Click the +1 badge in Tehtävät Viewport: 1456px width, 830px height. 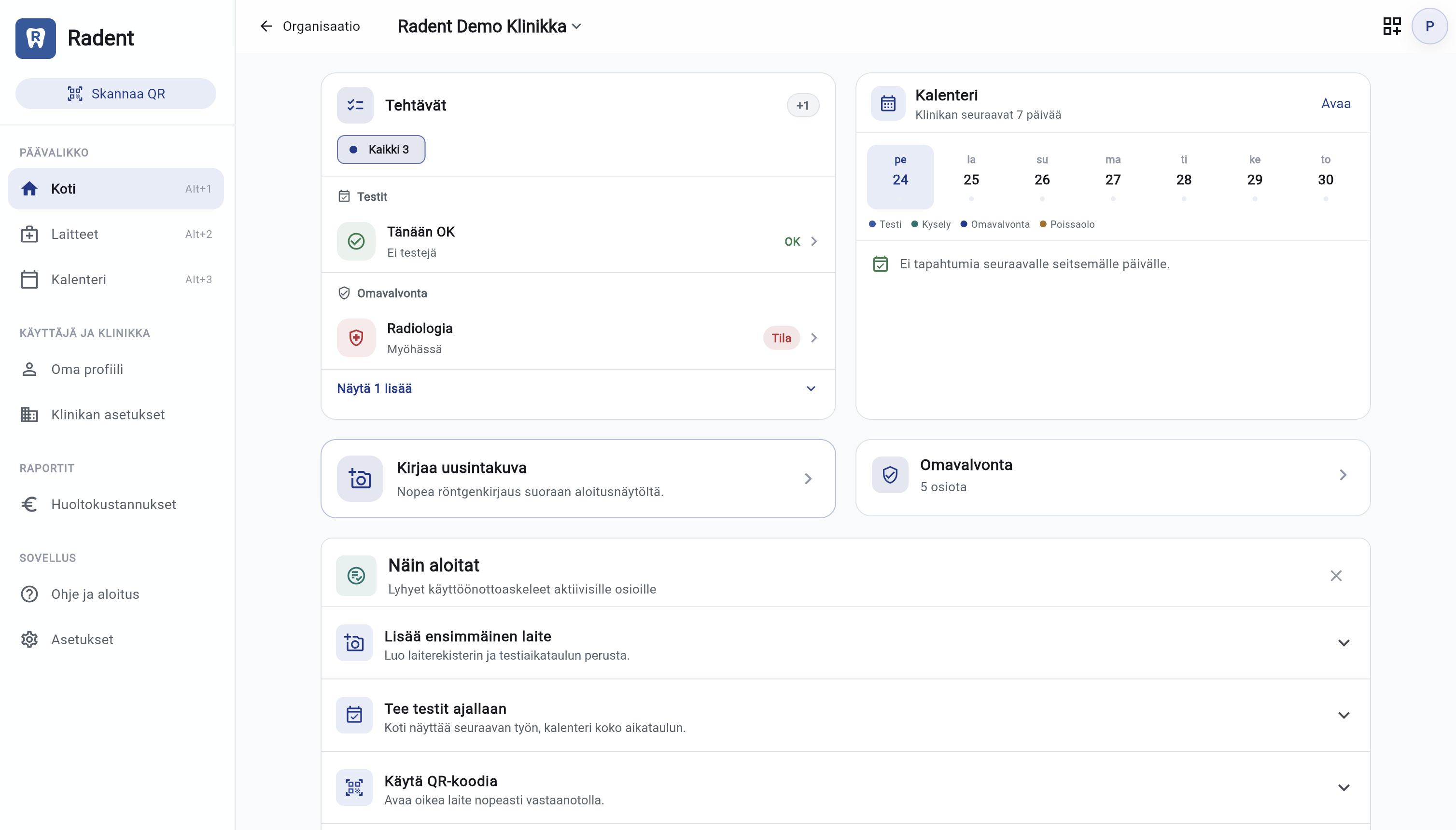tap(803, 105)
